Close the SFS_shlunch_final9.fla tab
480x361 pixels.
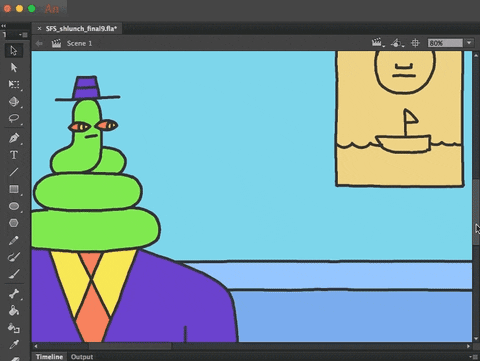39,29
